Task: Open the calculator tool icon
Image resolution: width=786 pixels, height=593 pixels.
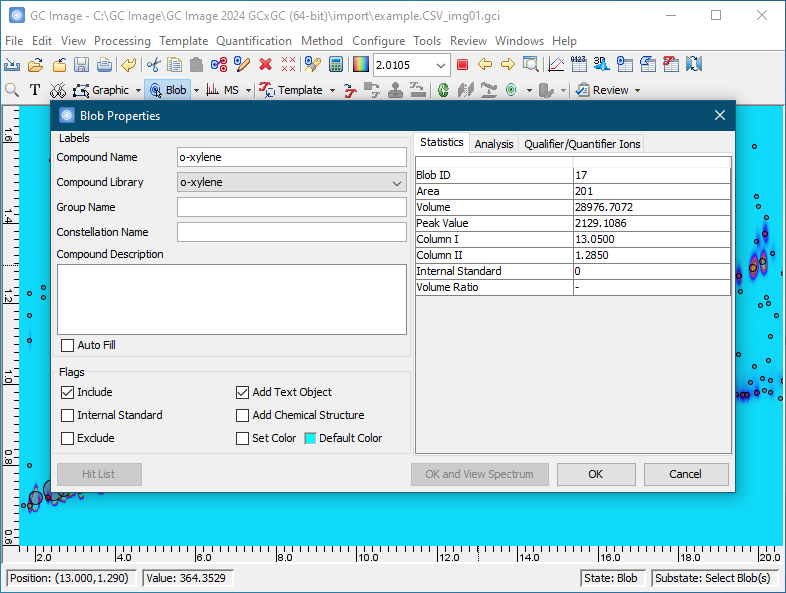Action: point(336,65)
